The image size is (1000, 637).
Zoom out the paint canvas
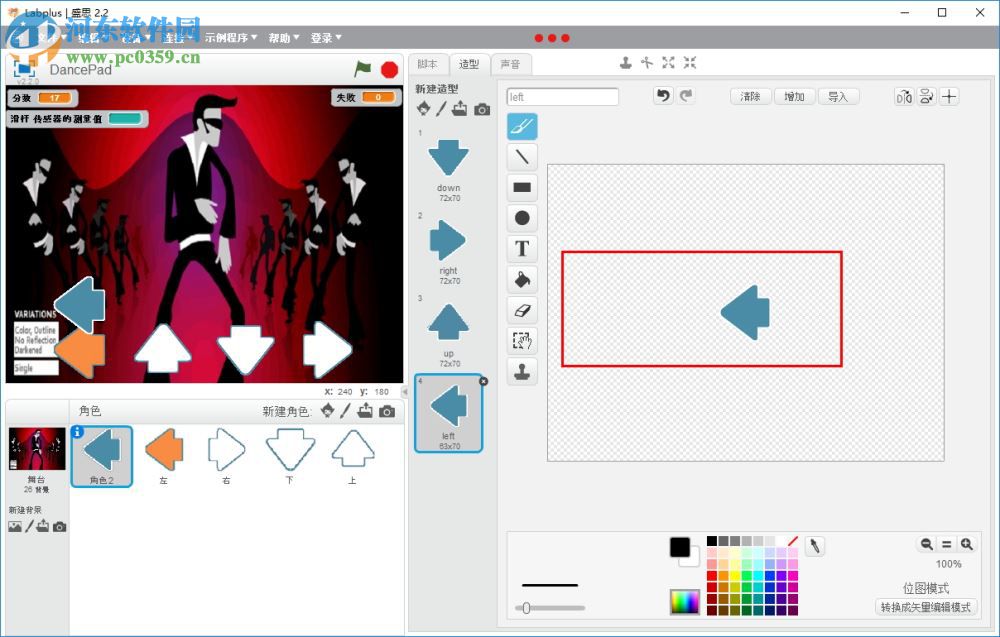926,544
